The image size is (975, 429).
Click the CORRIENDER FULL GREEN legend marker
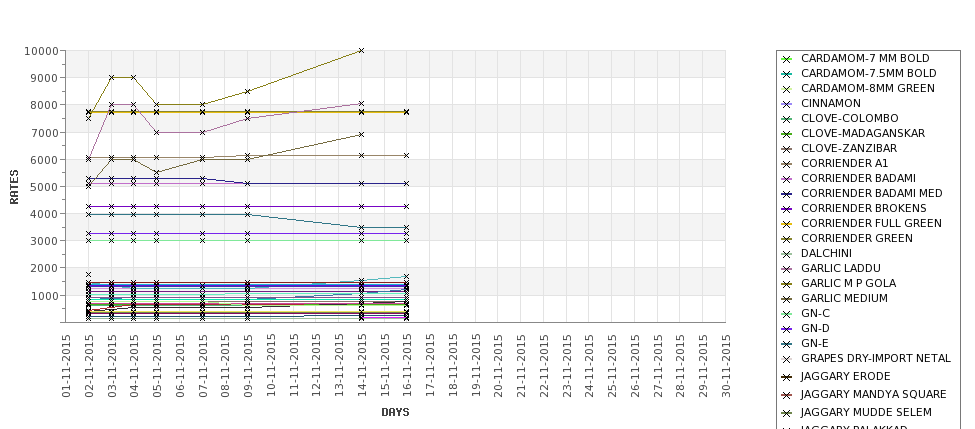click(786, 224)
